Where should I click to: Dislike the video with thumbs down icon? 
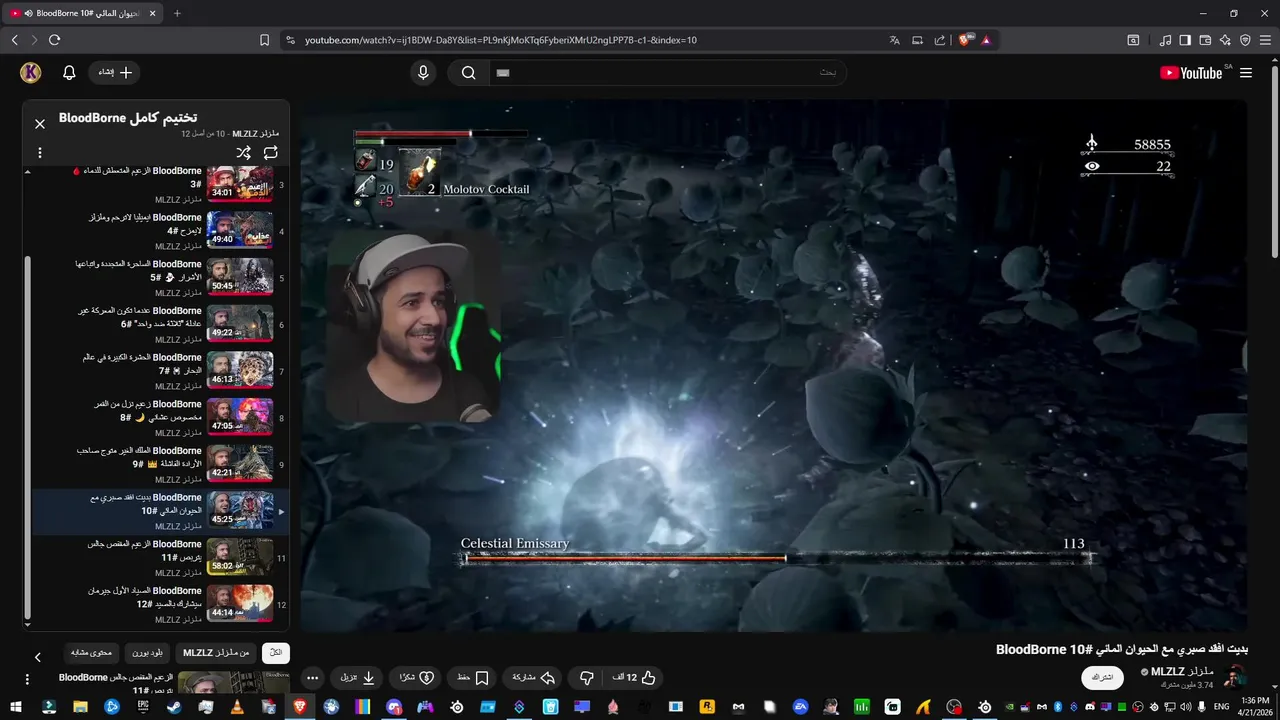587,678
